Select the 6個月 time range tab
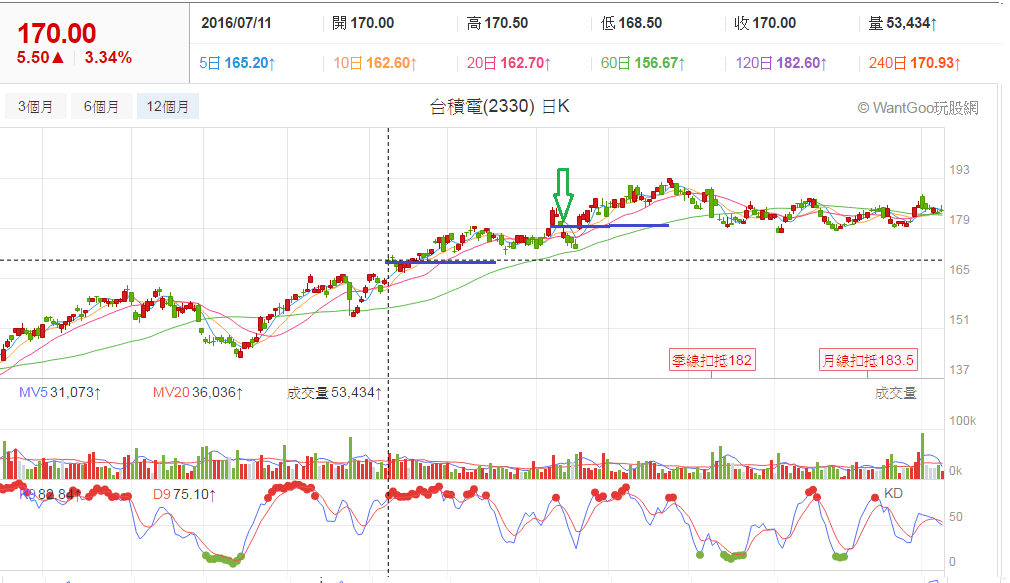1010x583 pixels. pos(101,106)
